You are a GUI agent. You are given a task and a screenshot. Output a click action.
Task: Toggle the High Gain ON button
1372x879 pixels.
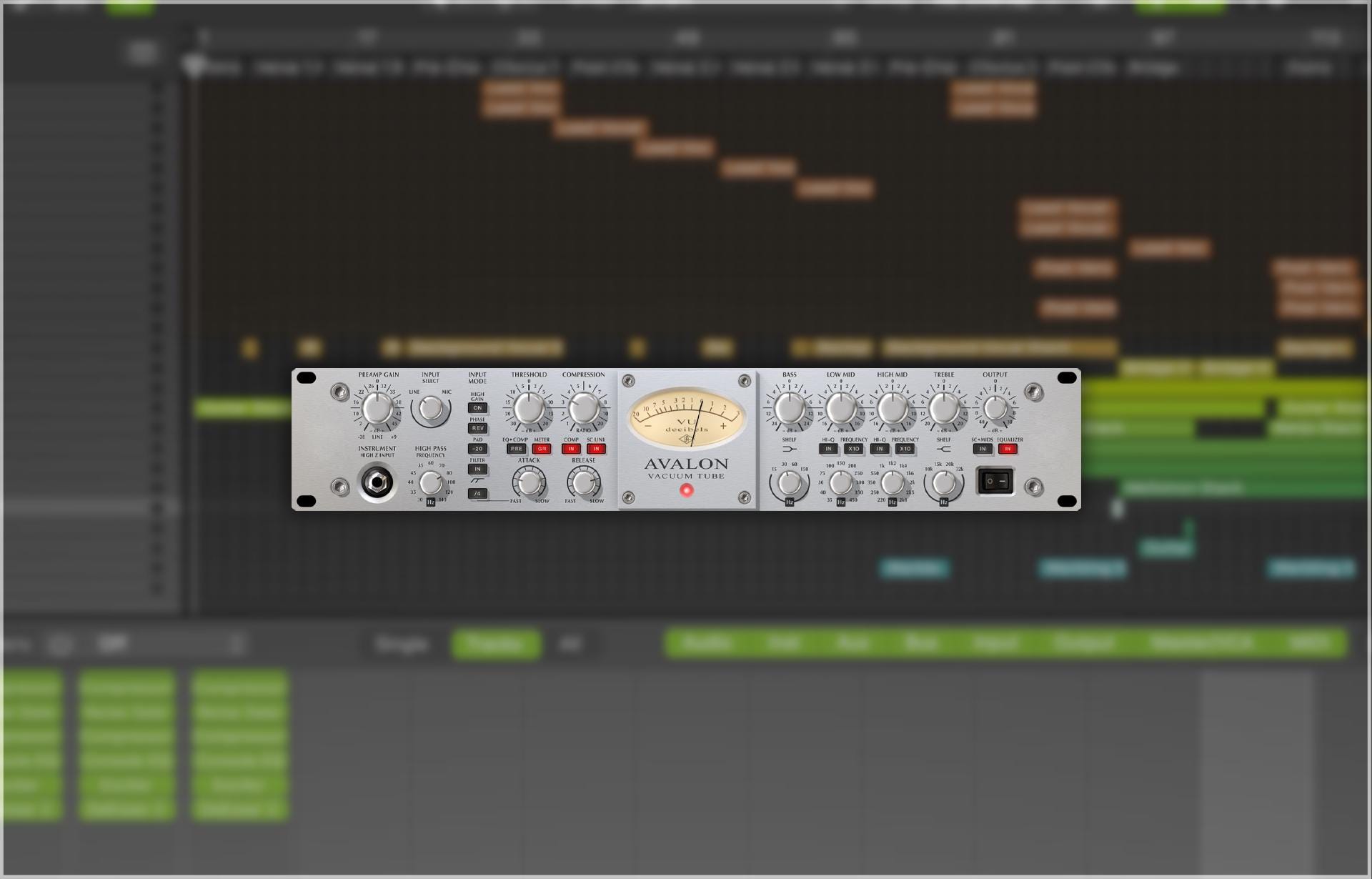(477, 408)
